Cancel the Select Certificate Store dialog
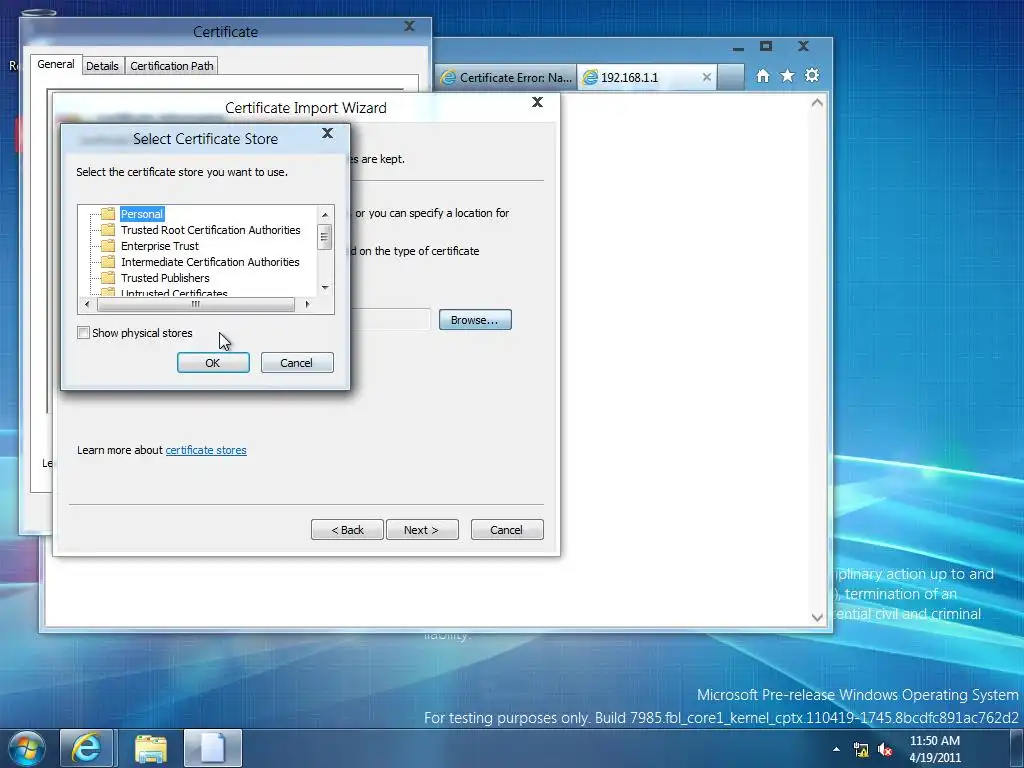The width and height of the screenshot is (1024, 768). click(x=296, y=362)
